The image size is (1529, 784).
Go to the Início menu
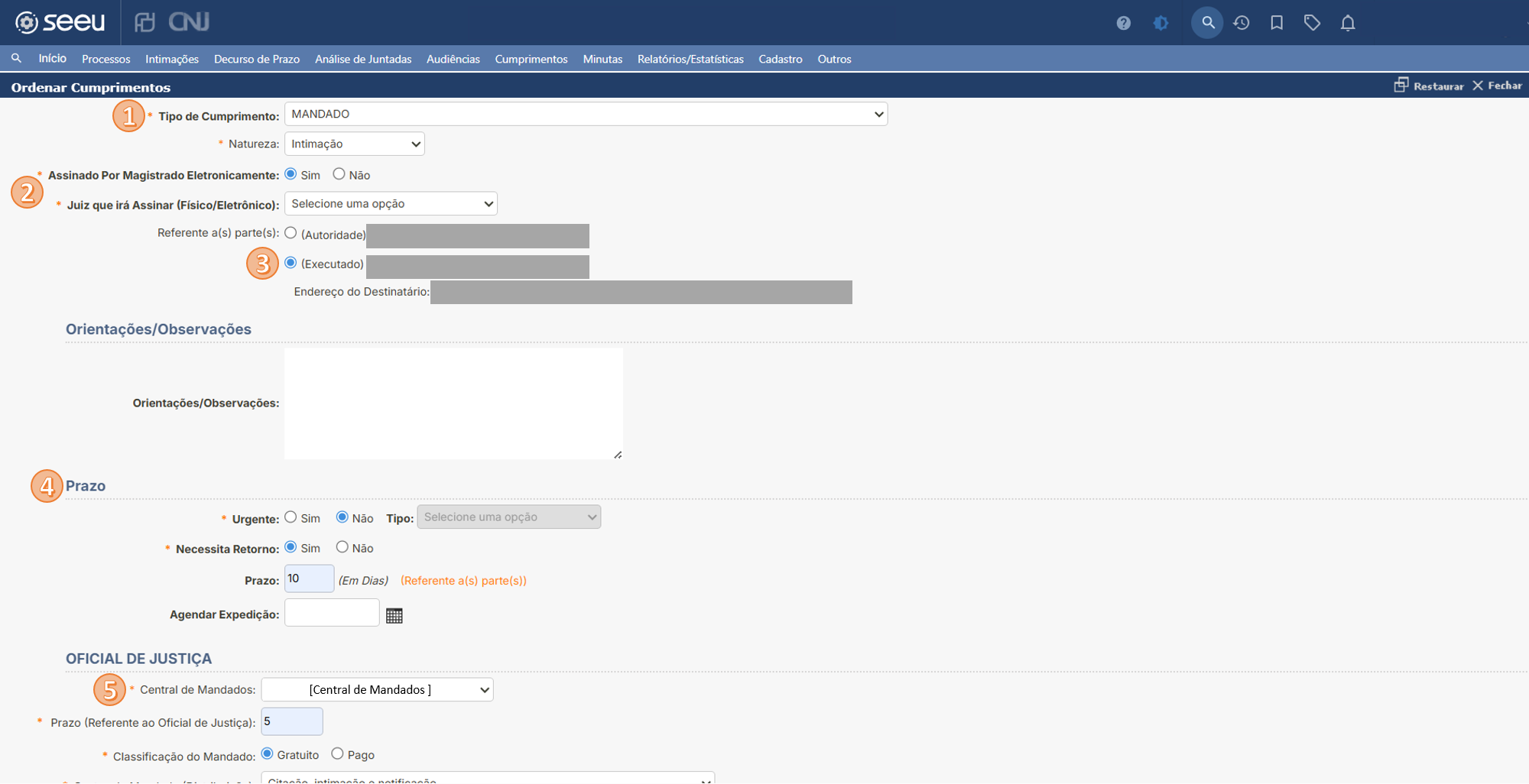pos(53,58)
